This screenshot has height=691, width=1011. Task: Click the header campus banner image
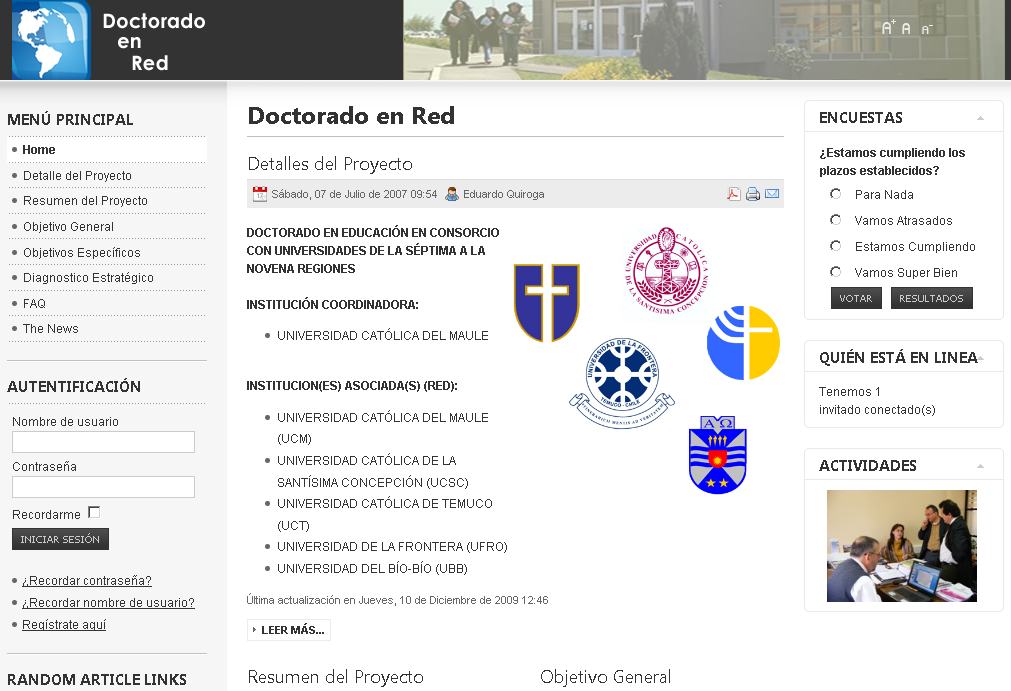point(704,40)
